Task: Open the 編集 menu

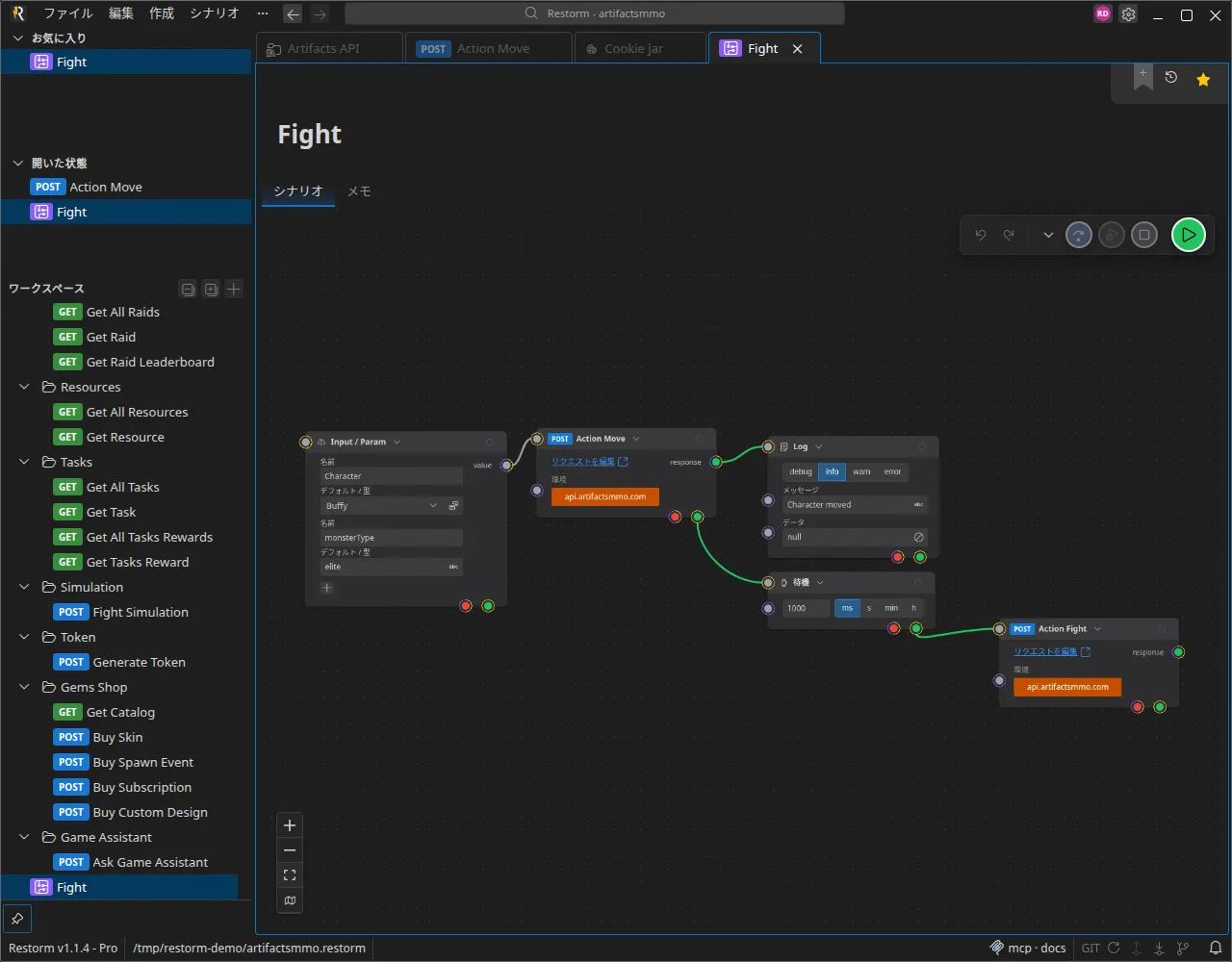Action: tap(121, 13)
